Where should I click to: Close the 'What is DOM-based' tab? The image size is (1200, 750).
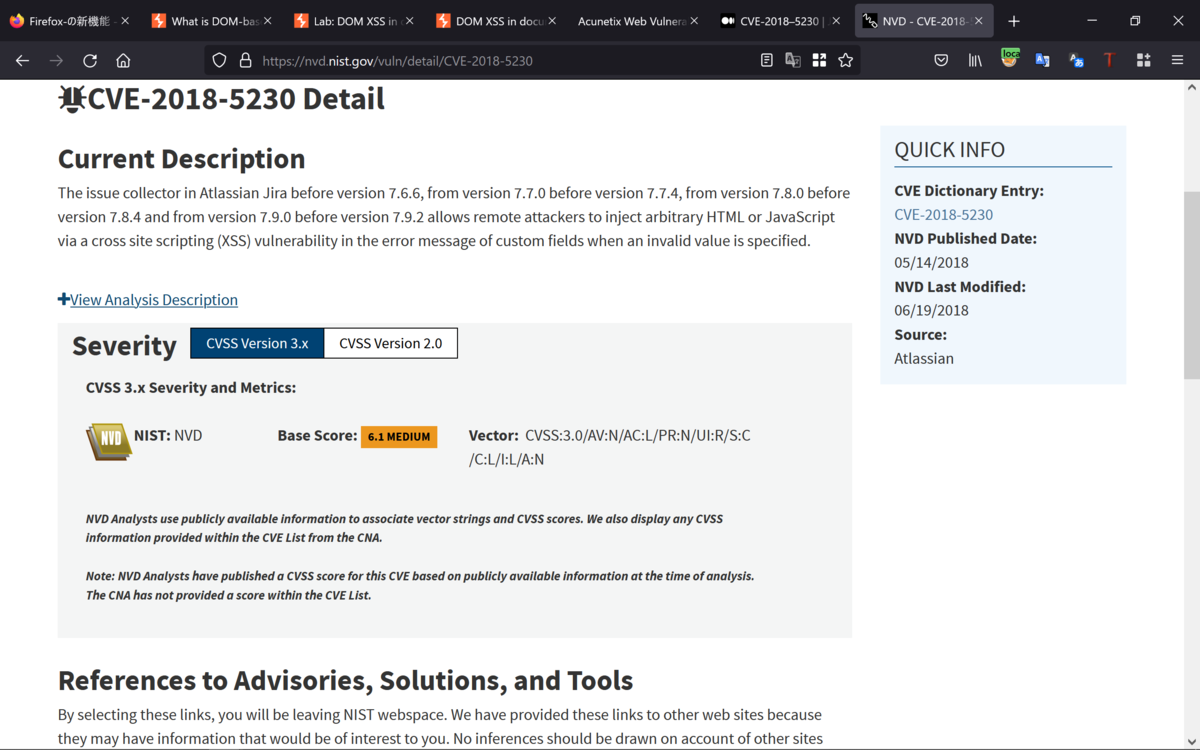click(x=267, y=21)
